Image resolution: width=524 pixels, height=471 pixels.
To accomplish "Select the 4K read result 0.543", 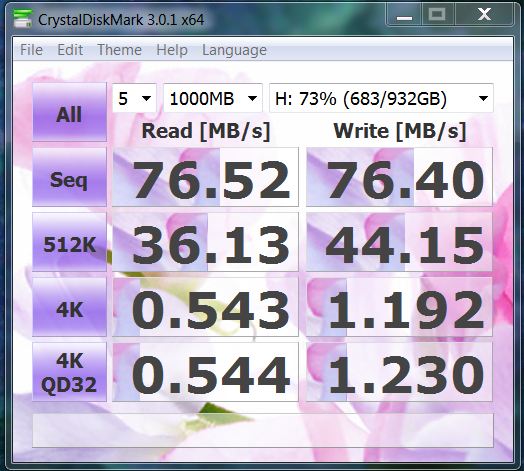I will [x=205, y=307].
